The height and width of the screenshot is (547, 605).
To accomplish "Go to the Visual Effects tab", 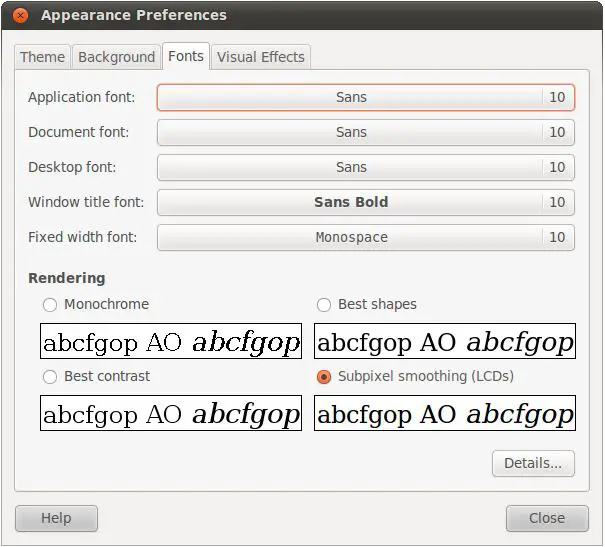I will 260,57.
